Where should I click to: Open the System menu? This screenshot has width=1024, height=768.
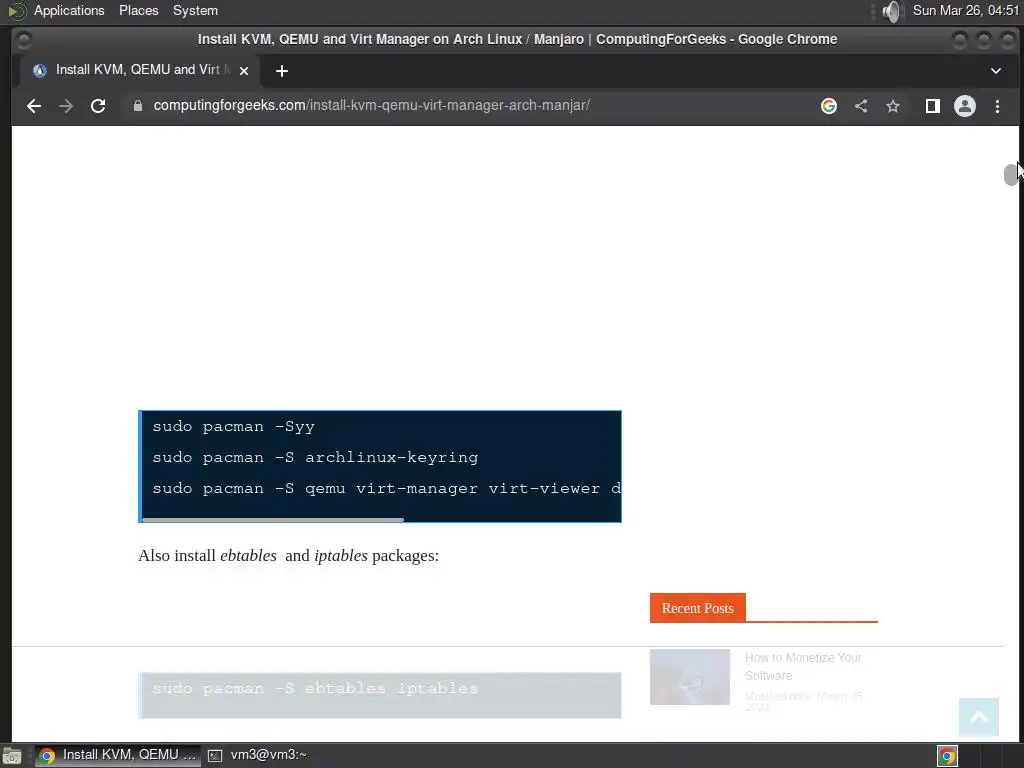tap(195, 10)
